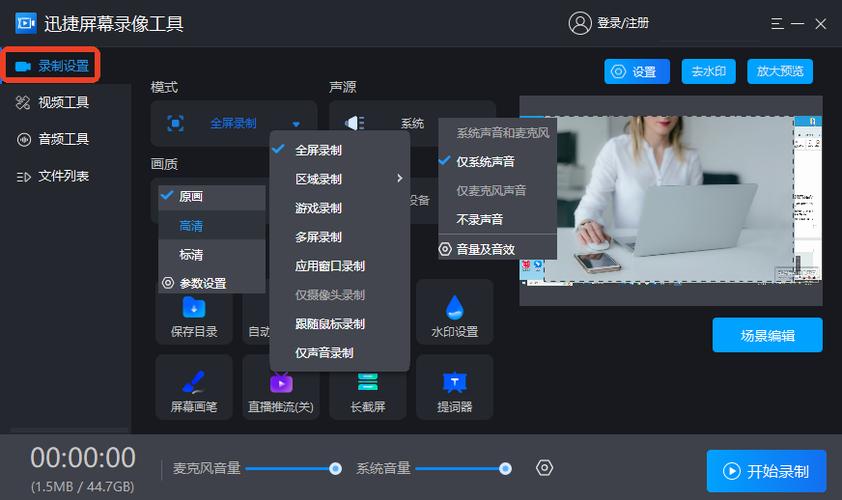Viewport: 842px width, 500px height.
Task: Open the 长截屏 tool
Action: (x=368, y=388)
